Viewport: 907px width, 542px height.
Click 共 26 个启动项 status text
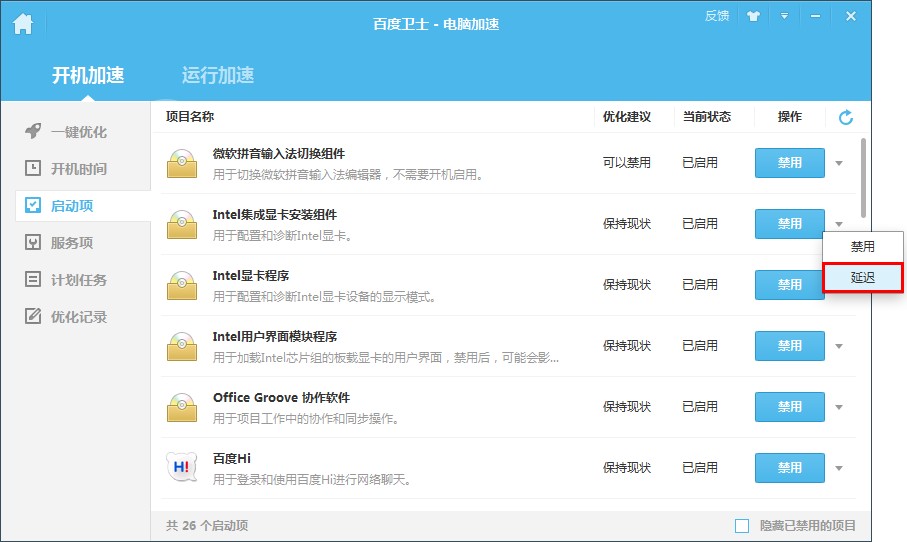pyautogui.click(x=207, y=526)
